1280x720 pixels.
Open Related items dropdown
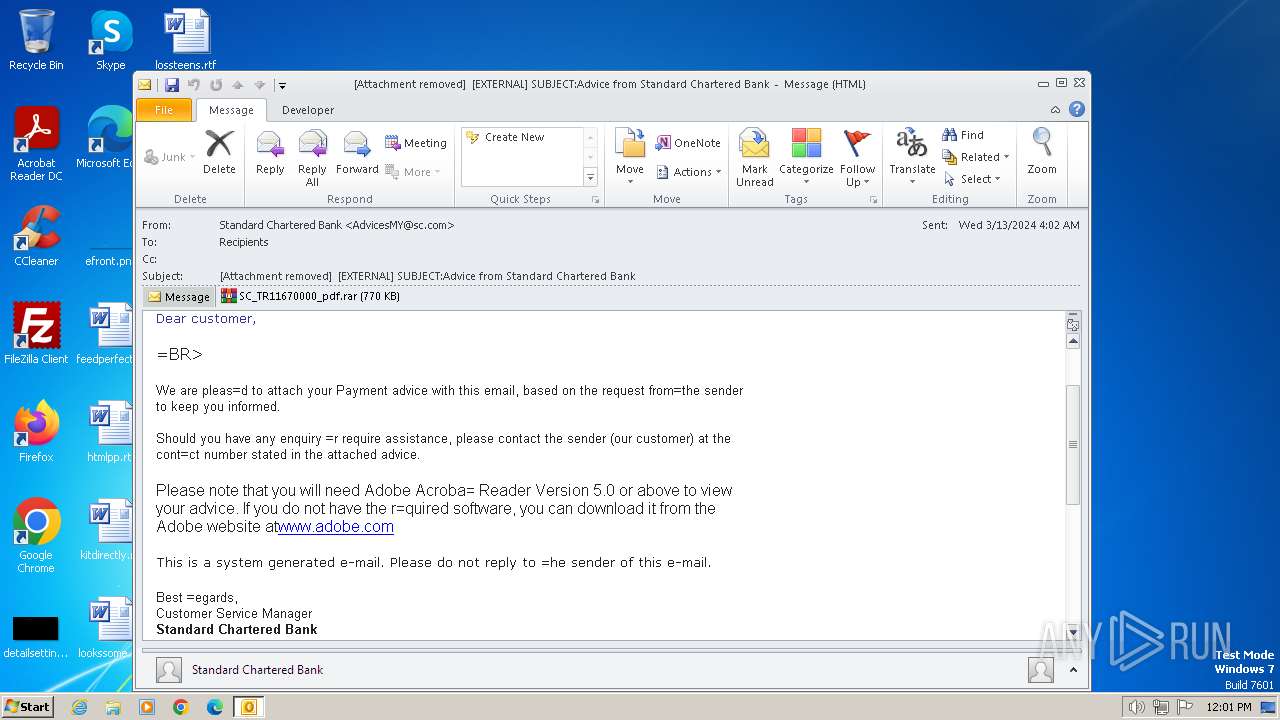point(976,157)
